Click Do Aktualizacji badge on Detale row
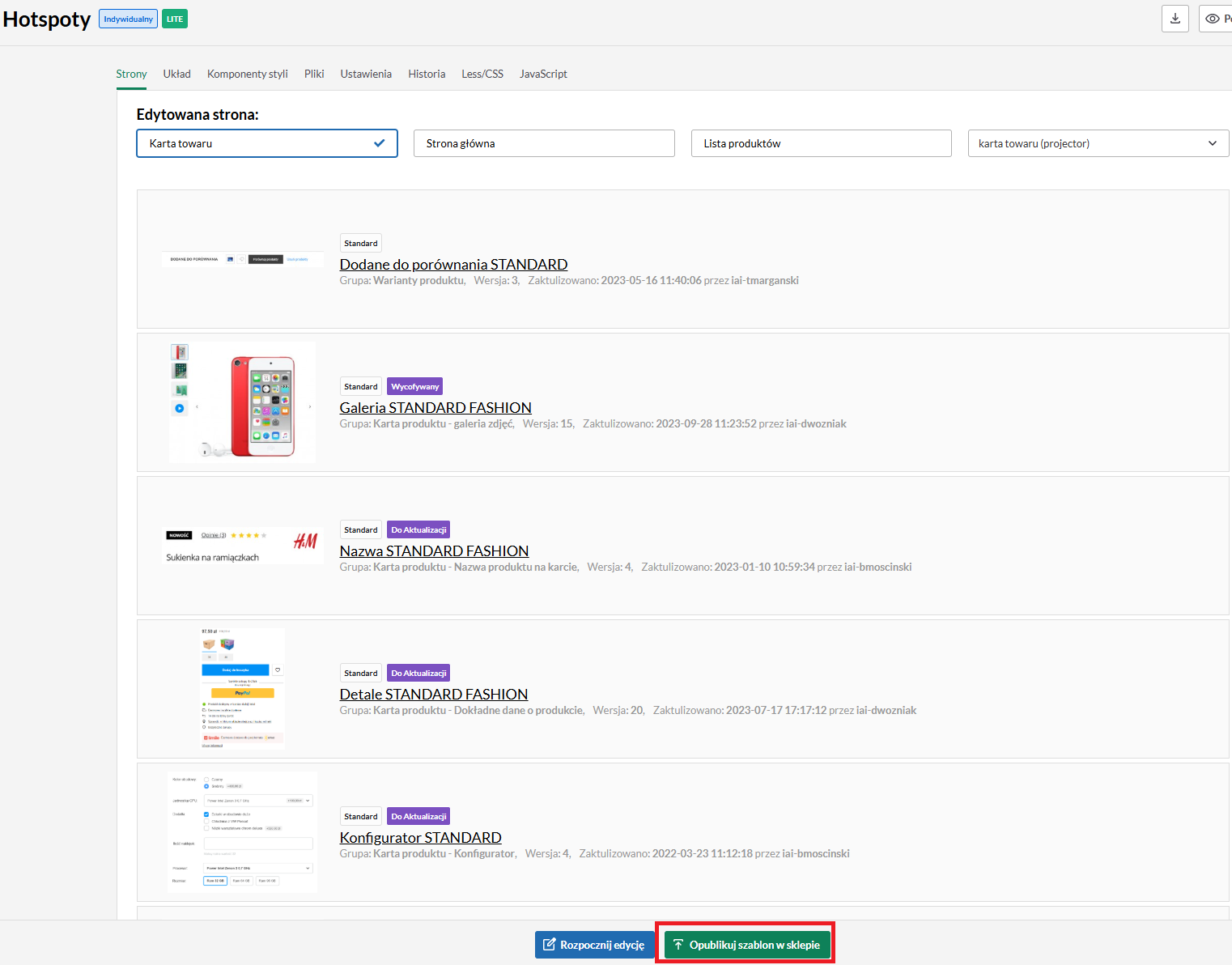 [x=418, y=673]
